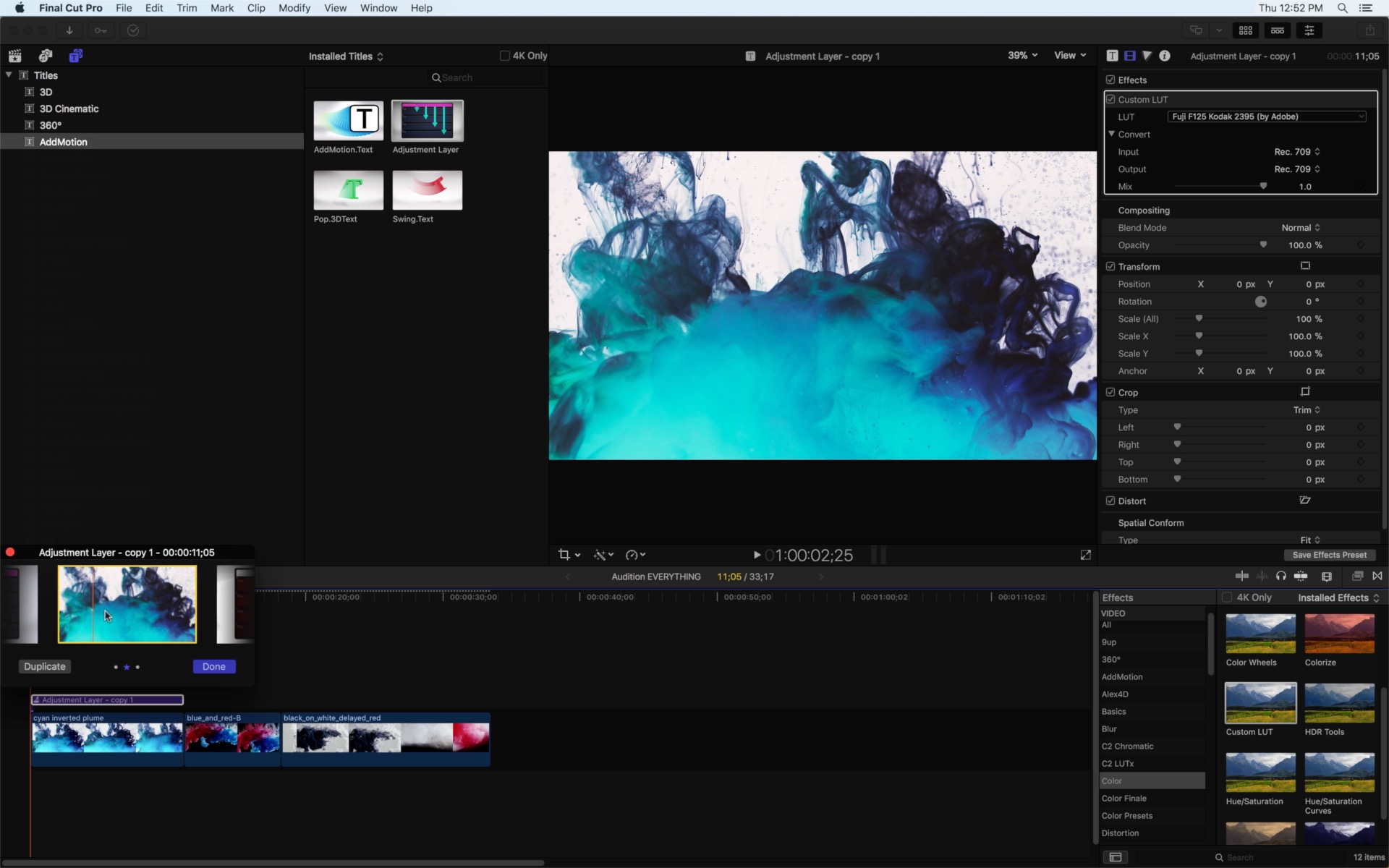Open the Mark menu in the menu bar
Image resolution: width=1389 pixels, height=868 pixels.
[x=222, y=8]
